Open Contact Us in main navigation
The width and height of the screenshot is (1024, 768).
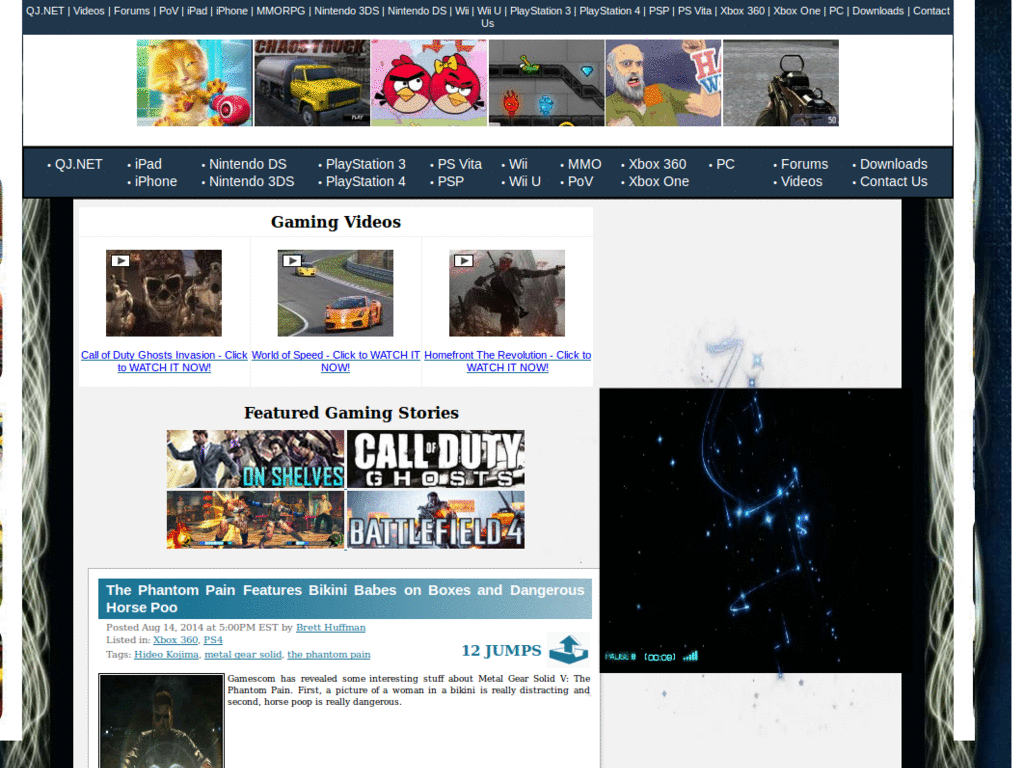pos(894,182)
